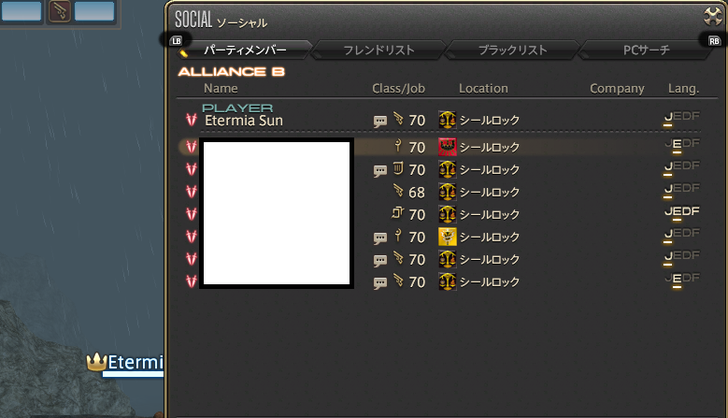Open the ブラックリスト tab
Screen dimensions: 728x418
tap(513, 50)
